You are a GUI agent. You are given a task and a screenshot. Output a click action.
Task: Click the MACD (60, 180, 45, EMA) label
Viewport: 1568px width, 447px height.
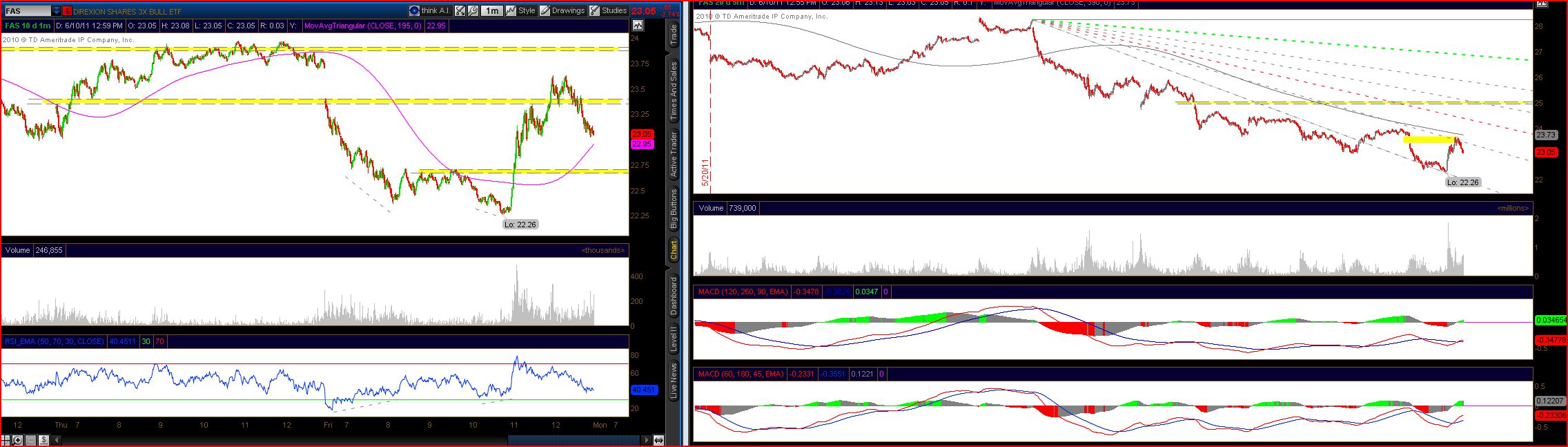741,374
